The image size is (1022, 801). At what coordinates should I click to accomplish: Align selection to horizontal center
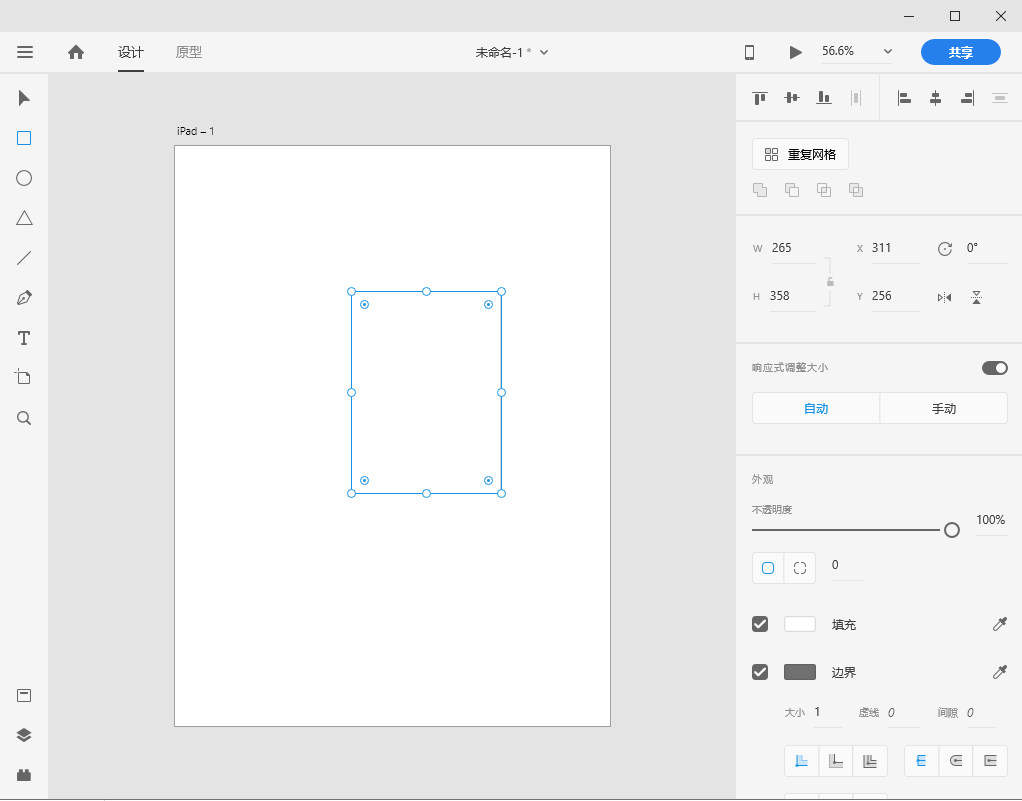click(x=935, y=98)
